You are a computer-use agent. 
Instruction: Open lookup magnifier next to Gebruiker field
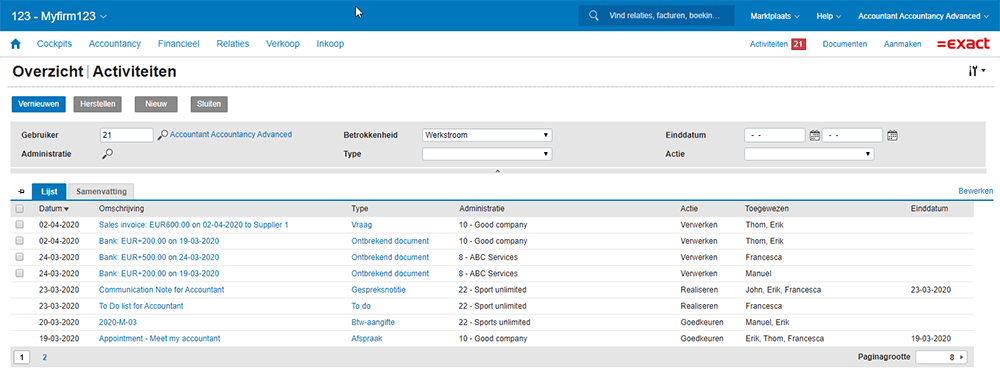[x=163, y=135]
